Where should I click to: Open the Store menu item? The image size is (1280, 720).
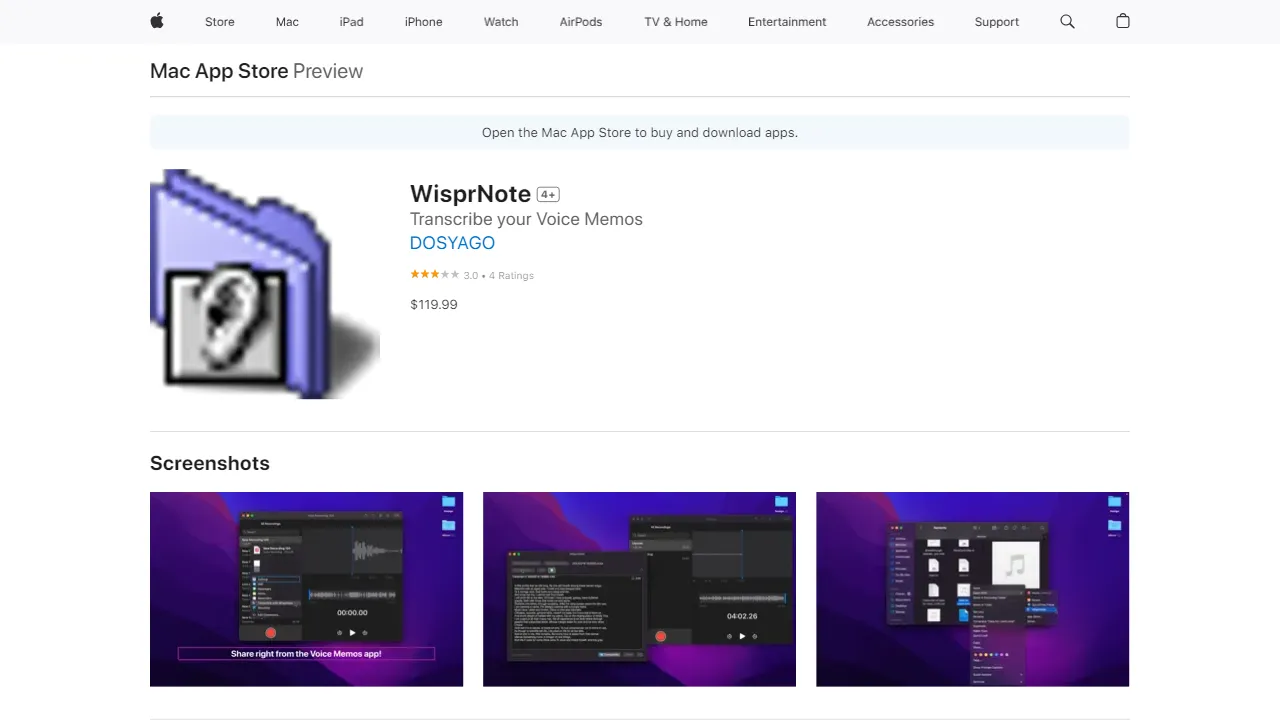pos(220,22)
